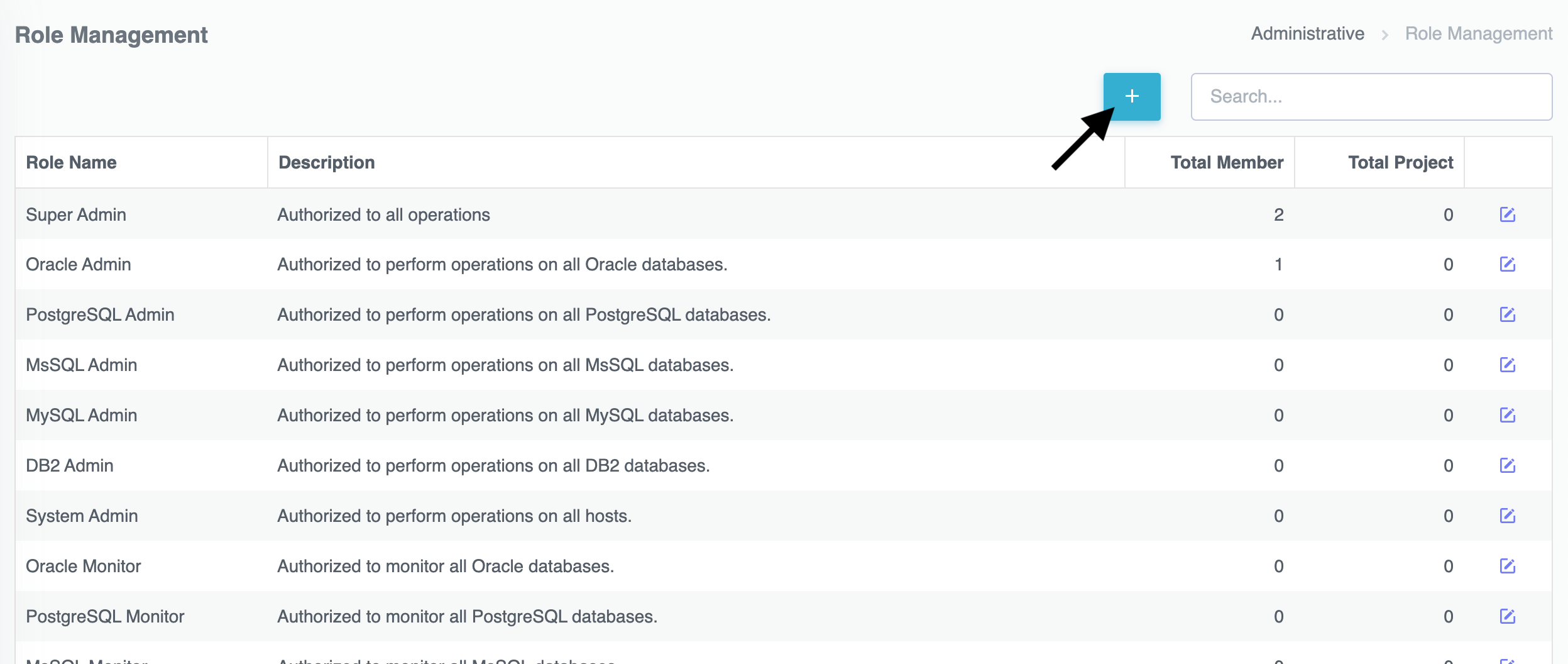
Task: Sort by Total Project column
Action: click(1400, 162)
